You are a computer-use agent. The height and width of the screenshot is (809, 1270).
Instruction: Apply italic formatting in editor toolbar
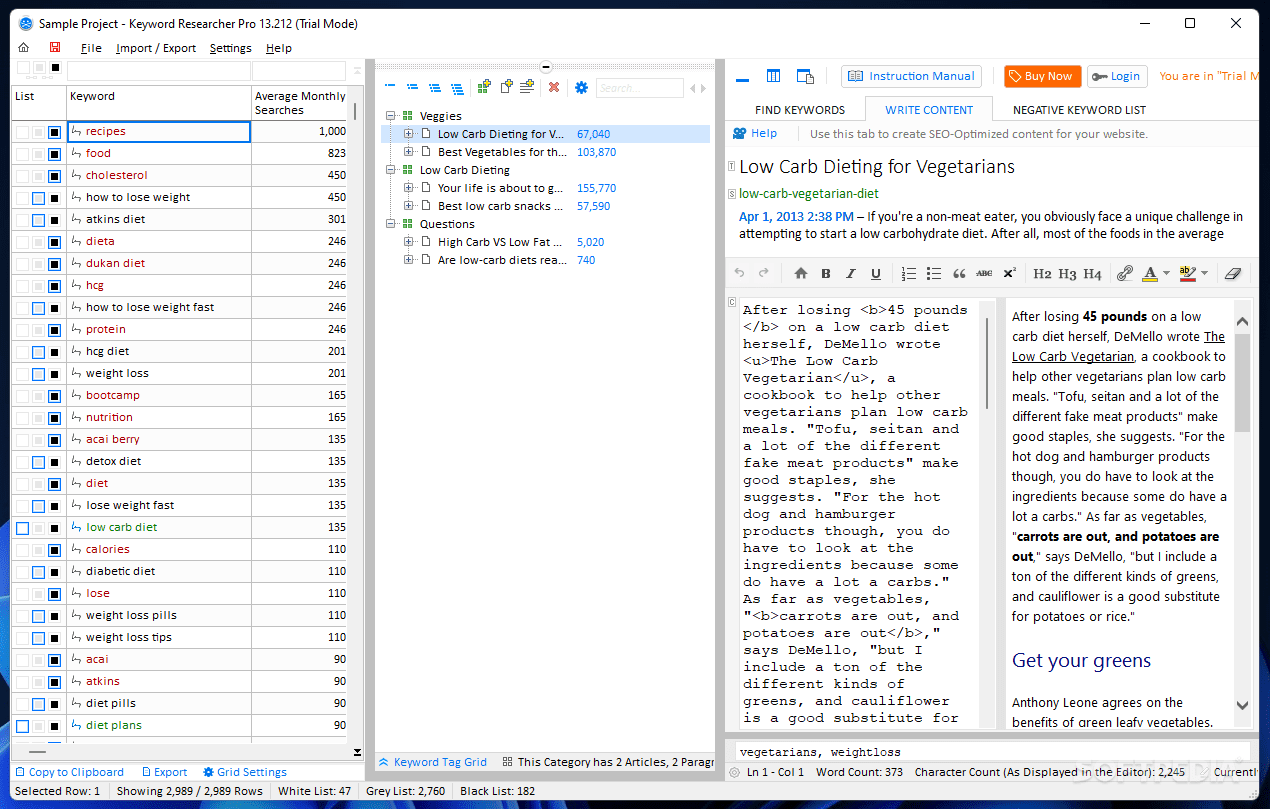(x=851, y=273)
